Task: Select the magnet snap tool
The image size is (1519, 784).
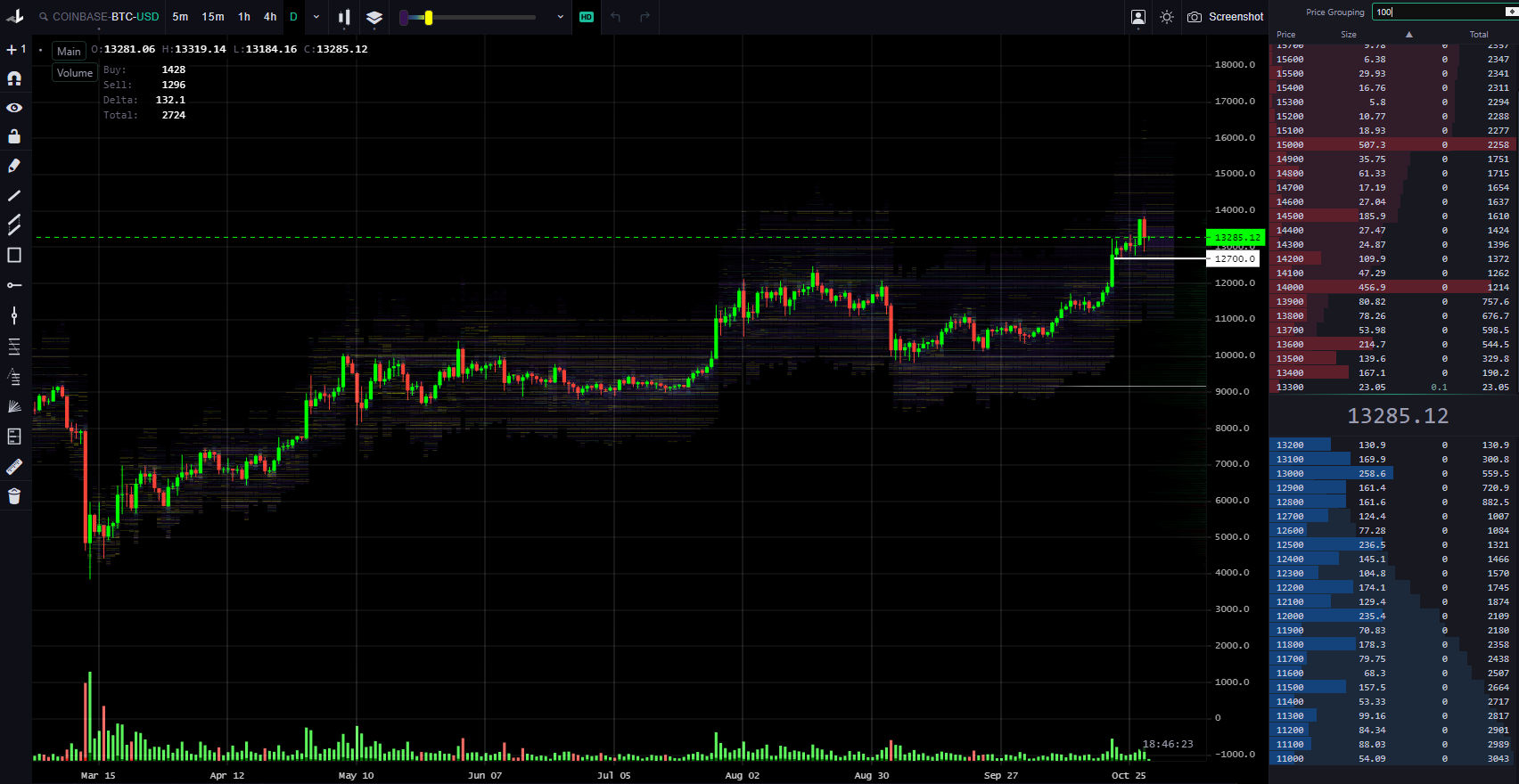Action: pyautogui.click(x=14, y=78)
